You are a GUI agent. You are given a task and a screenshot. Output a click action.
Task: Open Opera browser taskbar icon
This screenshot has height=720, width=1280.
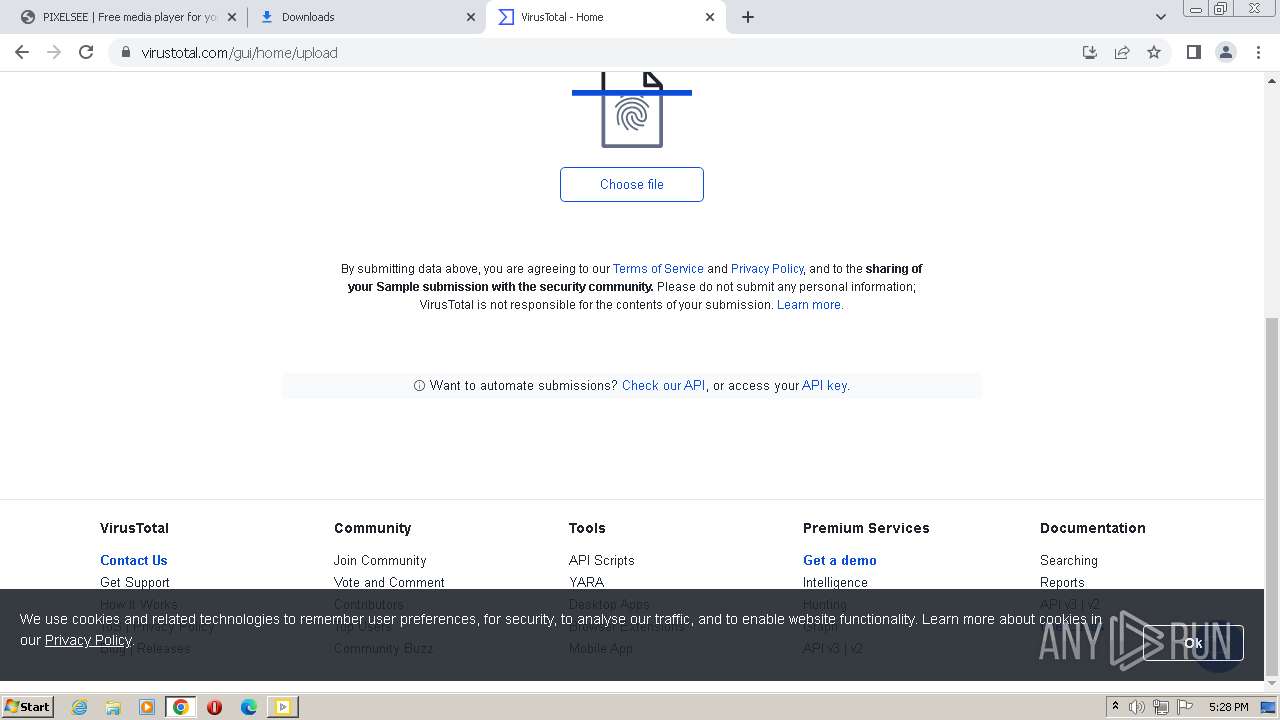214,707
